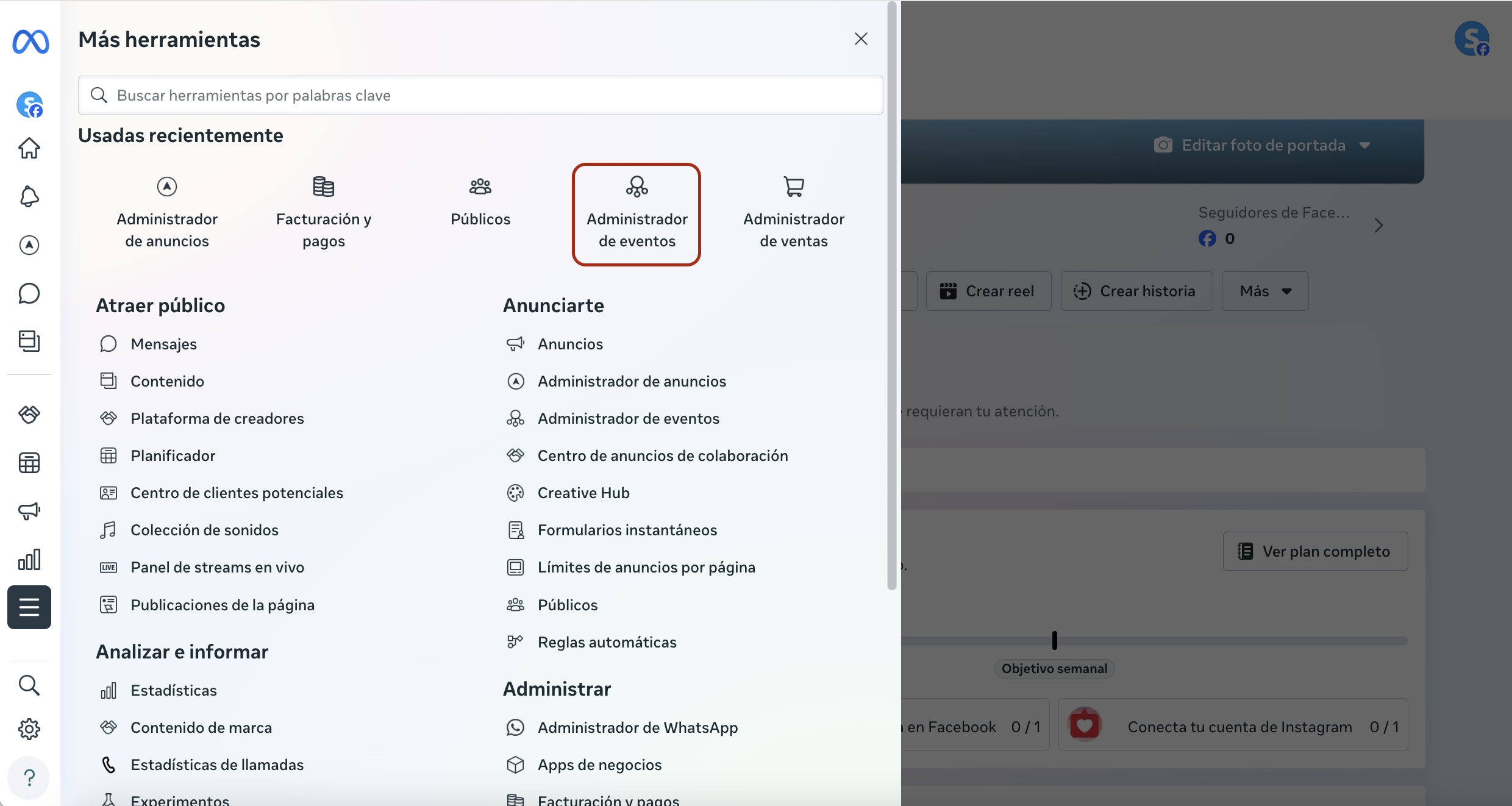Open notifications bell in sidebar
This screenshot has height=806, width=1512.
29,196
